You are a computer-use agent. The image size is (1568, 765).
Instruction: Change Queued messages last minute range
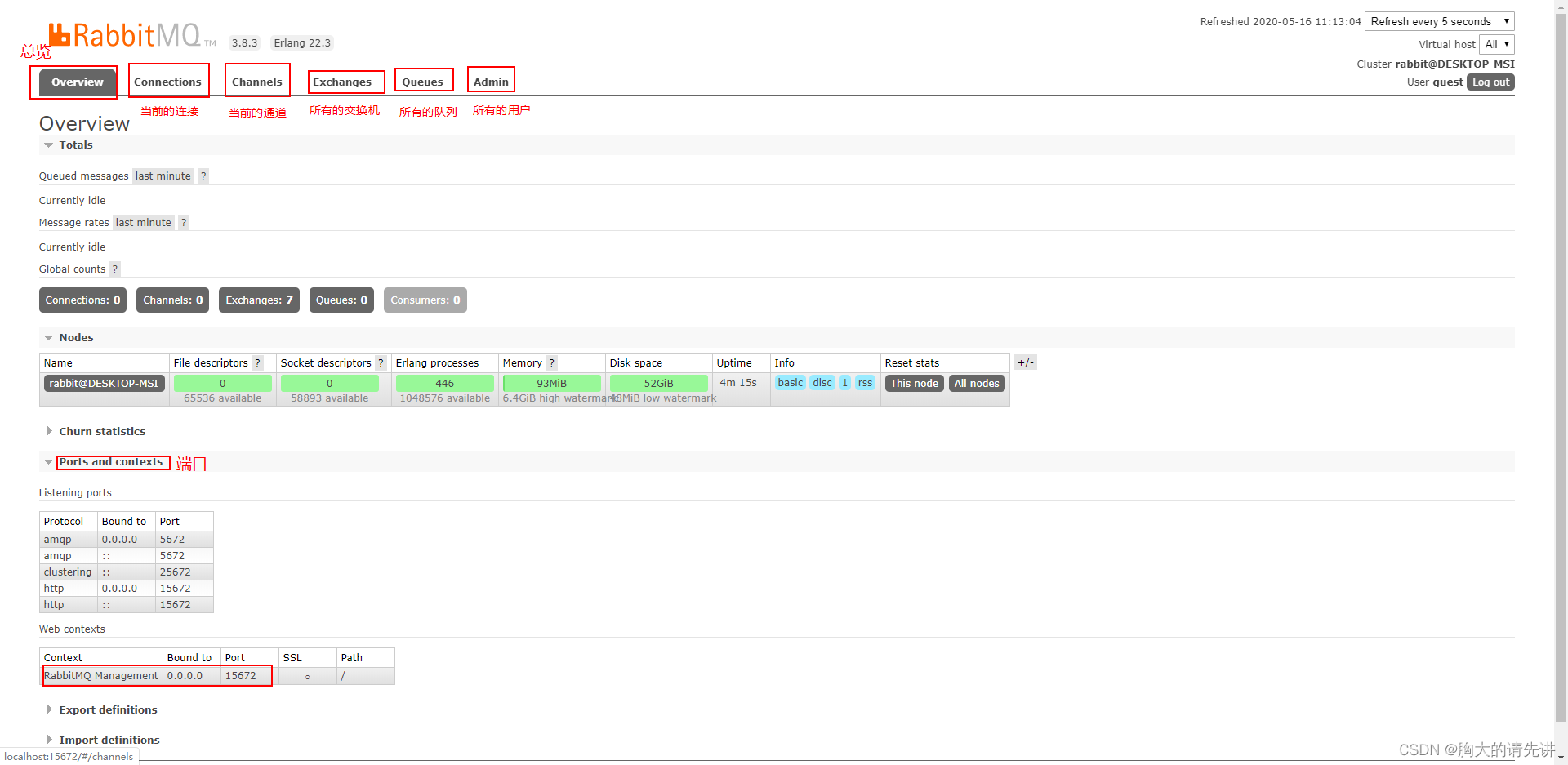[x=163, y=176]
